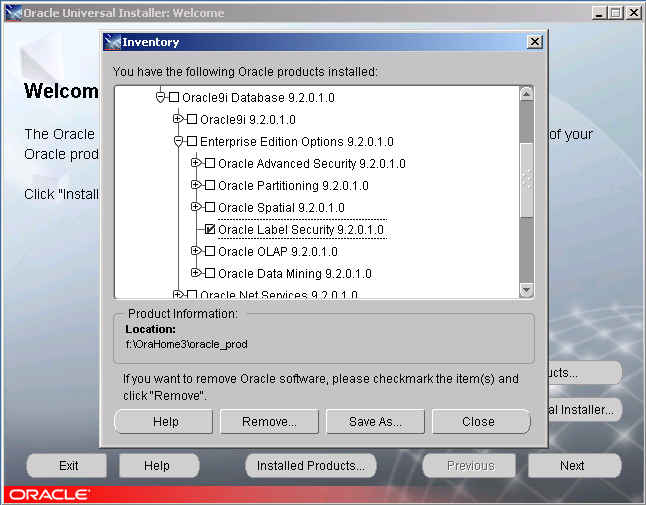This screenshot has width=646, height=505.
Task: Click the scrollbar down arrow in tree
Action: 527,290
